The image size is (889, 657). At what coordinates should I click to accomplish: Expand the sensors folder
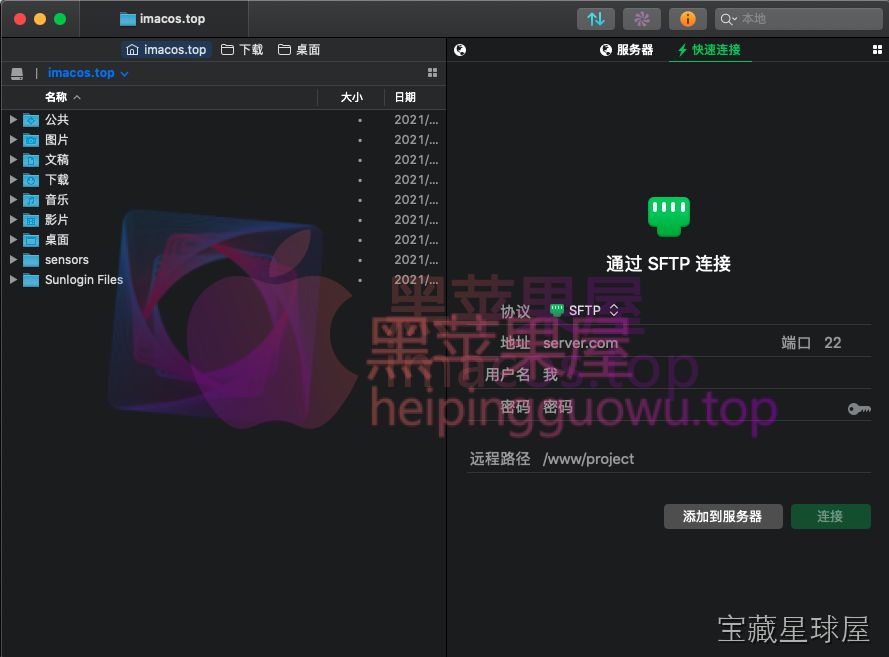pos(13,260)
